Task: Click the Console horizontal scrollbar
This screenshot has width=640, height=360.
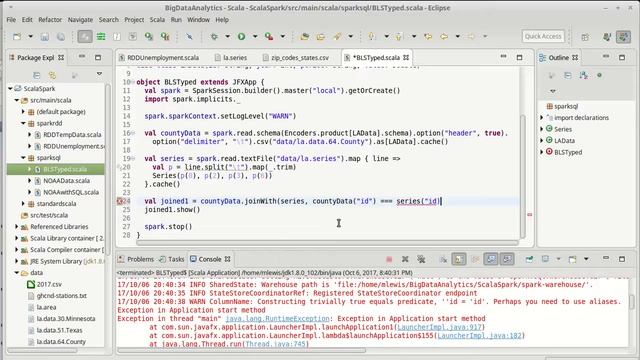Action: click(x=241, y=350)
